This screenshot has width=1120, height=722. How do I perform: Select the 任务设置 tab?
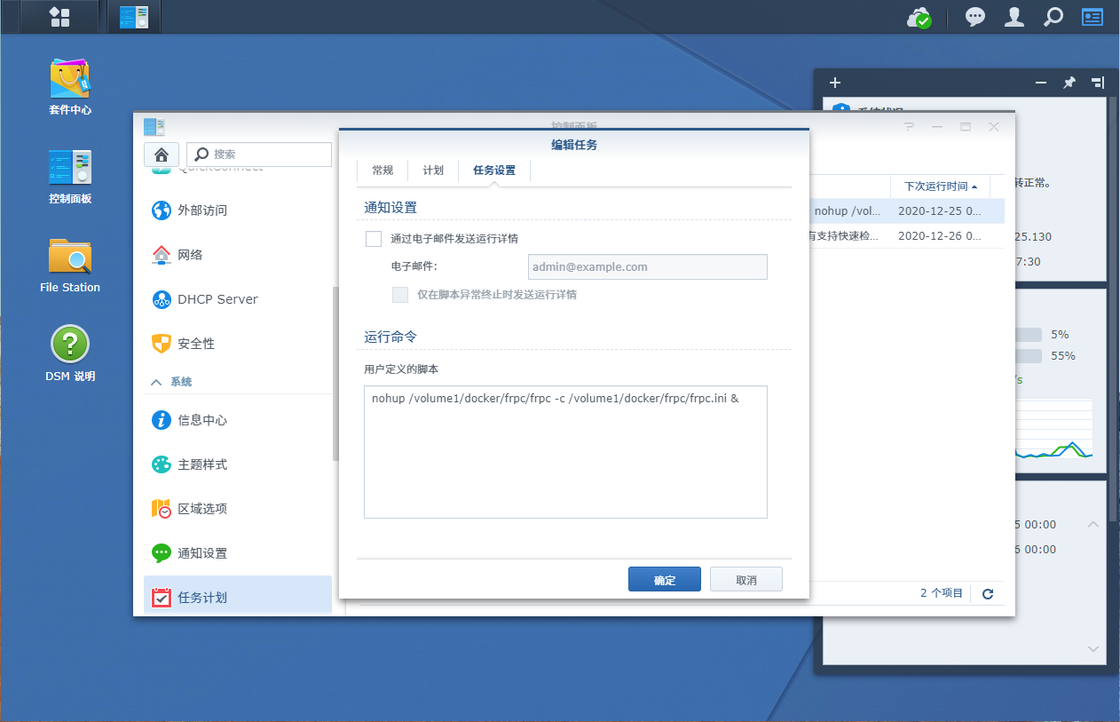pyautogui.click(x=494, y=170)
